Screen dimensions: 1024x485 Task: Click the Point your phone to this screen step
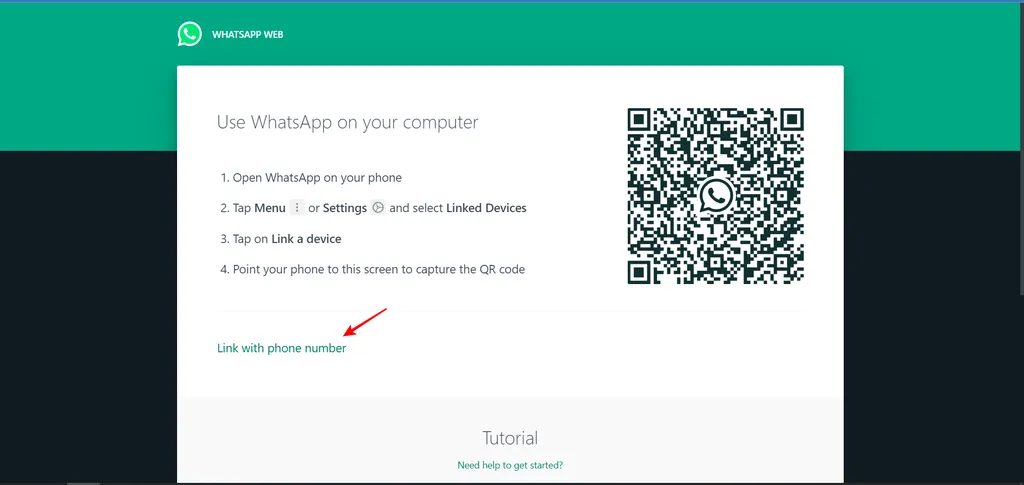click(372, 269)
